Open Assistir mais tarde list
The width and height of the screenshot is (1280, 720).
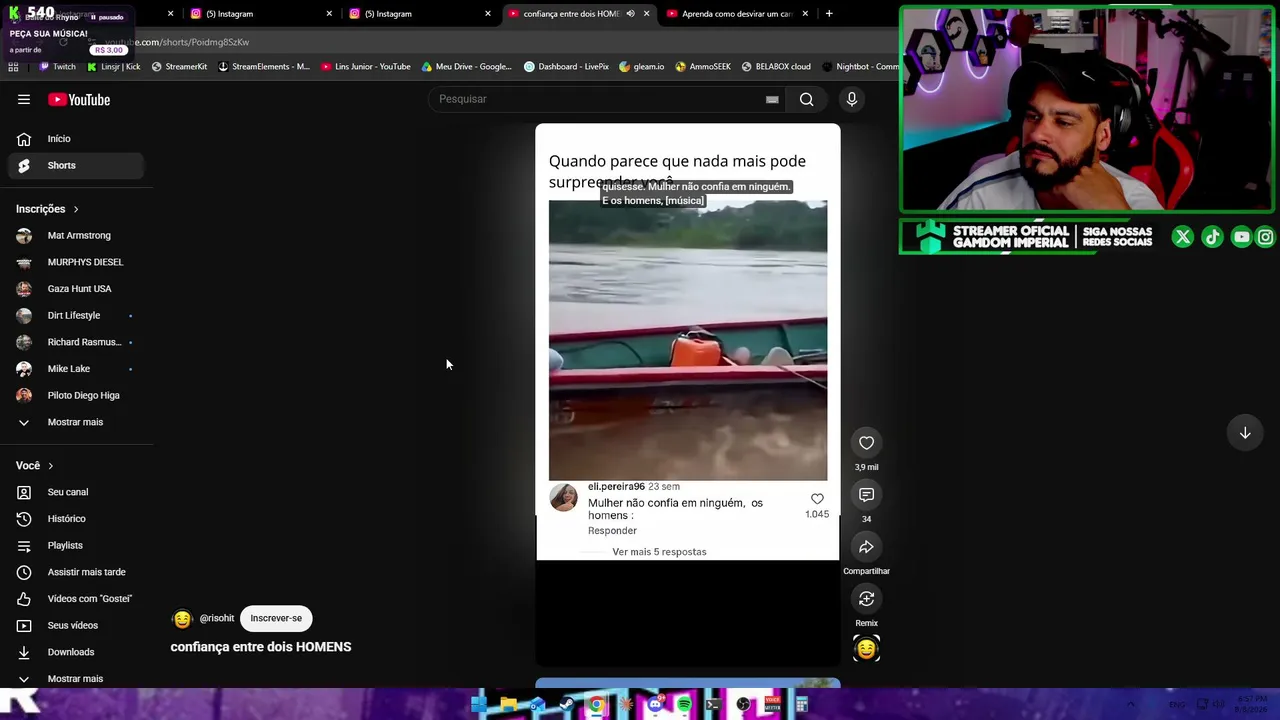75,572
